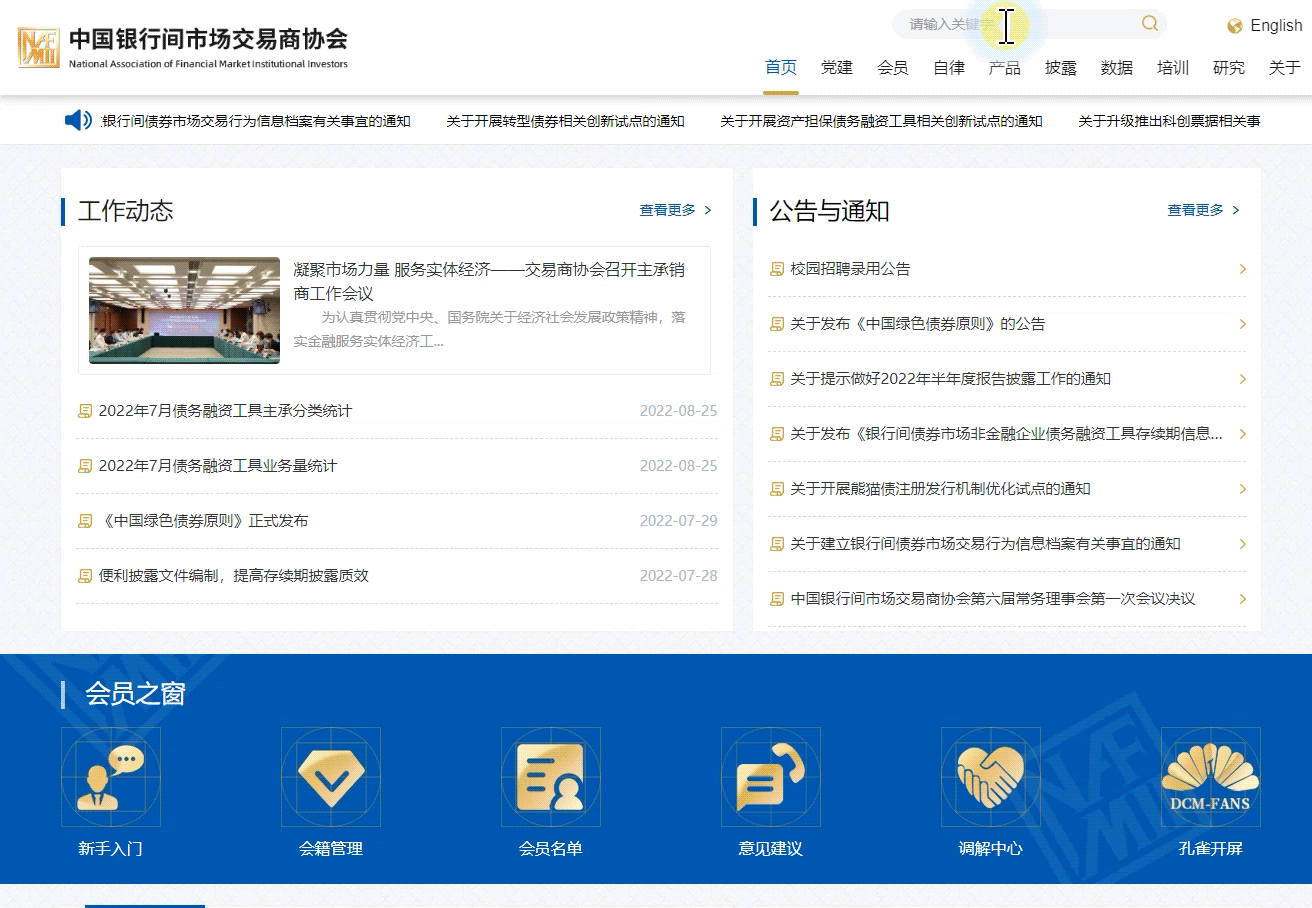
Task: Expand arrow for 关于发布《中国绿色债券原则》的公告 row
Action: pyautogui.click(x=1242, y=324)
